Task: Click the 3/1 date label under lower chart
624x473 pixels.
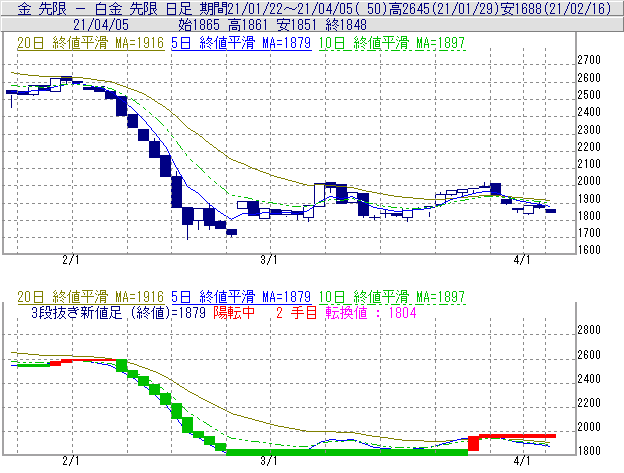Action: 269,461
